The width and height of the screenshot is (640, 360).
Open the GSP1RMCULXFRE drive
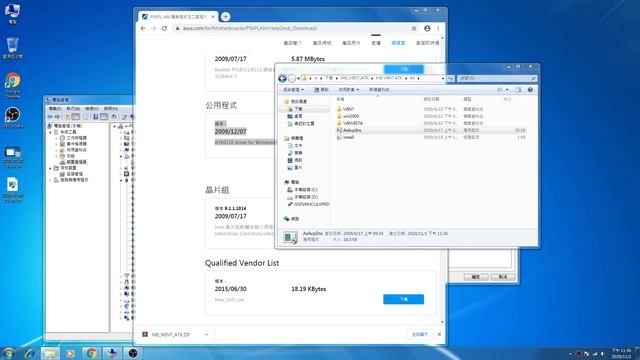[x=308, y=204]
